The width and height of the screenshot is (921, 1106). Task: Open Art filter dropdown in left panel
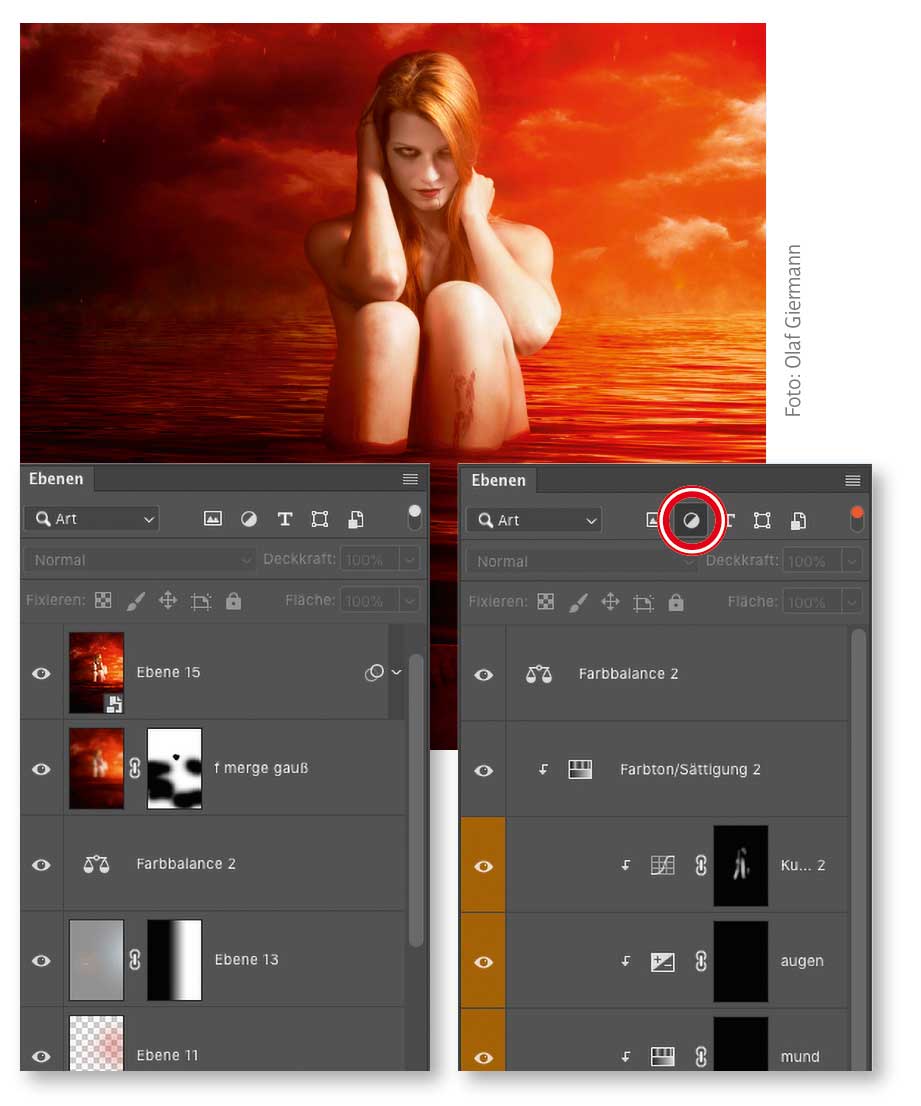click(x=92, y=519)
